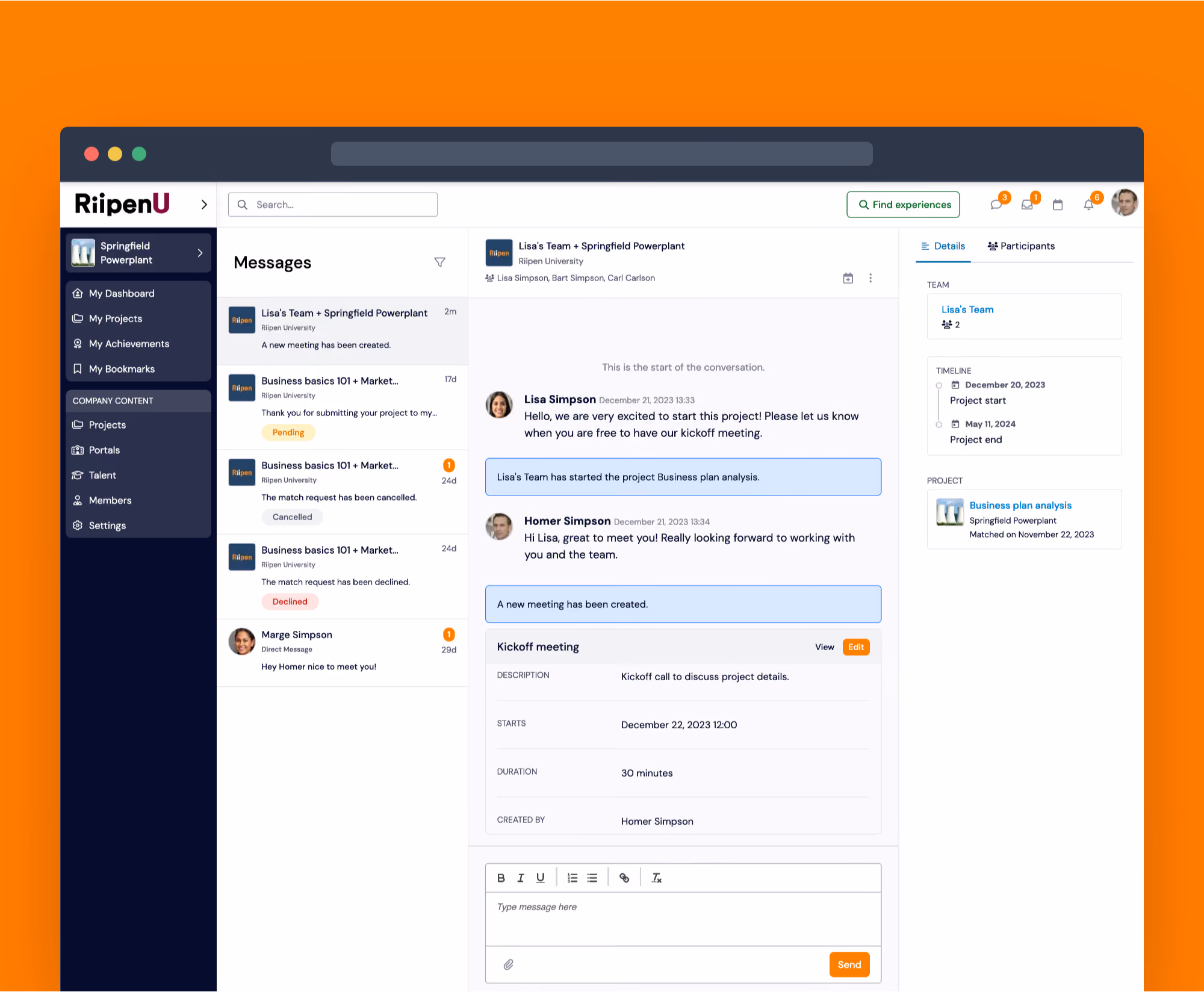
Task: Open the inbox tray icon in header
Action: tap(1027, 205)
